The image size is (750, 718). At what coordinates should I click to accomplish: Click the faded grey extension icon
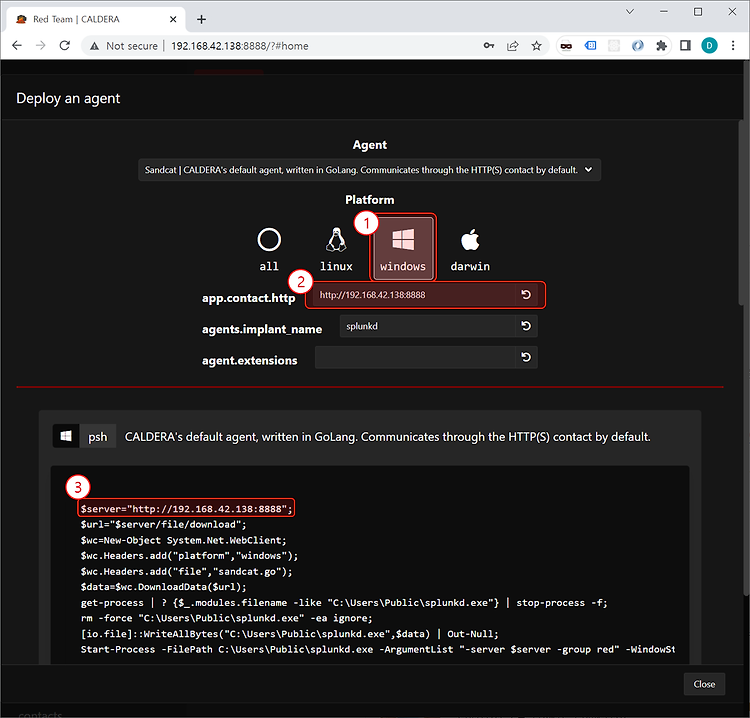614,45
